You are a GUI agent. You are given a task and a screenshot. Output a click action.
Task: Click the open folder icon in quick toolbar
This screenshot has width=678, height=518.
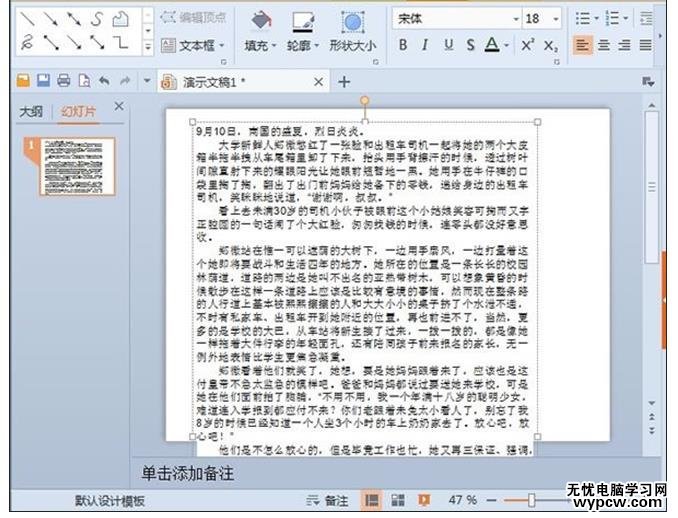[x=23, y=81]
